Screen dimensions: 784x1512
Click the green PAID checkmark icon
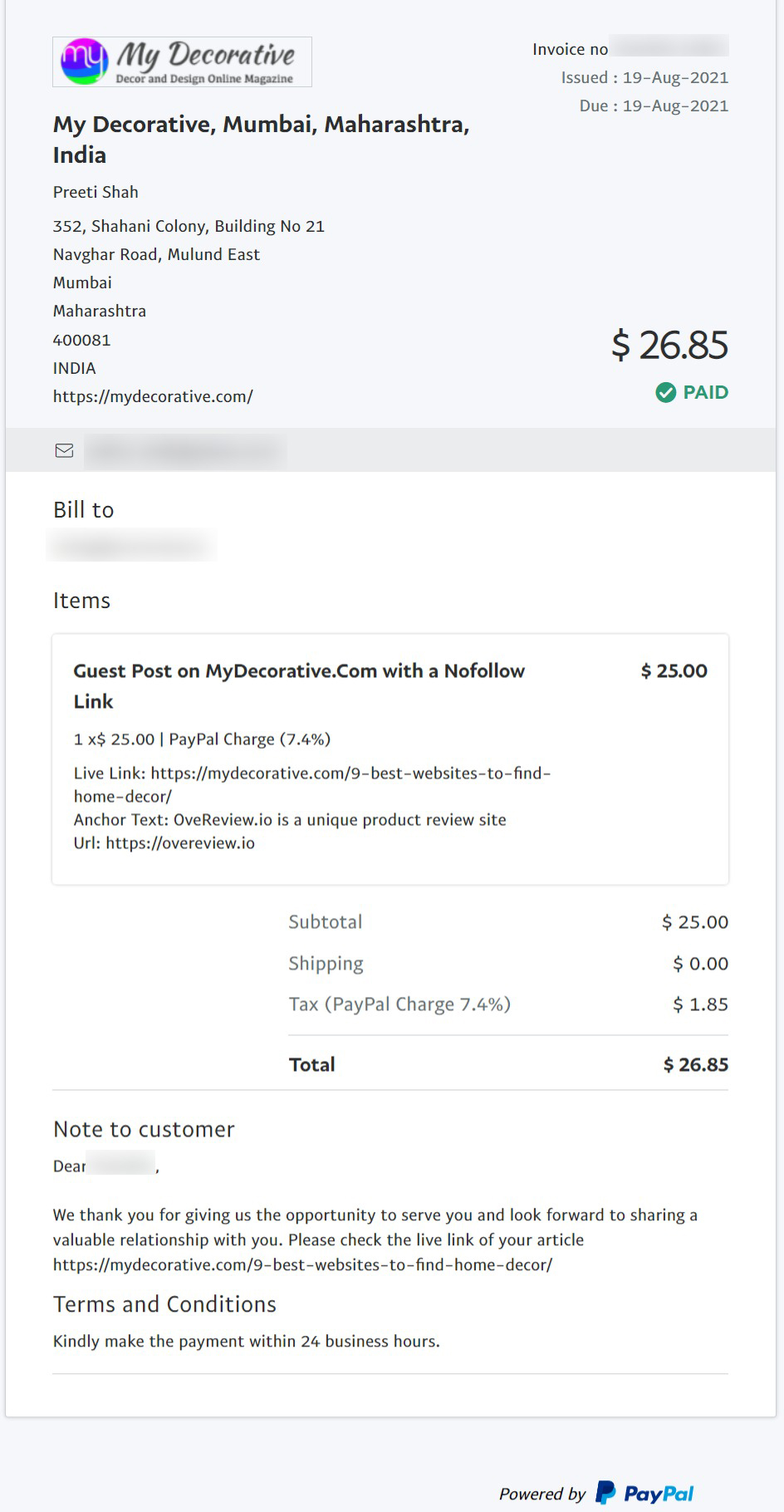pyautogui.click(x=665, y=392)
